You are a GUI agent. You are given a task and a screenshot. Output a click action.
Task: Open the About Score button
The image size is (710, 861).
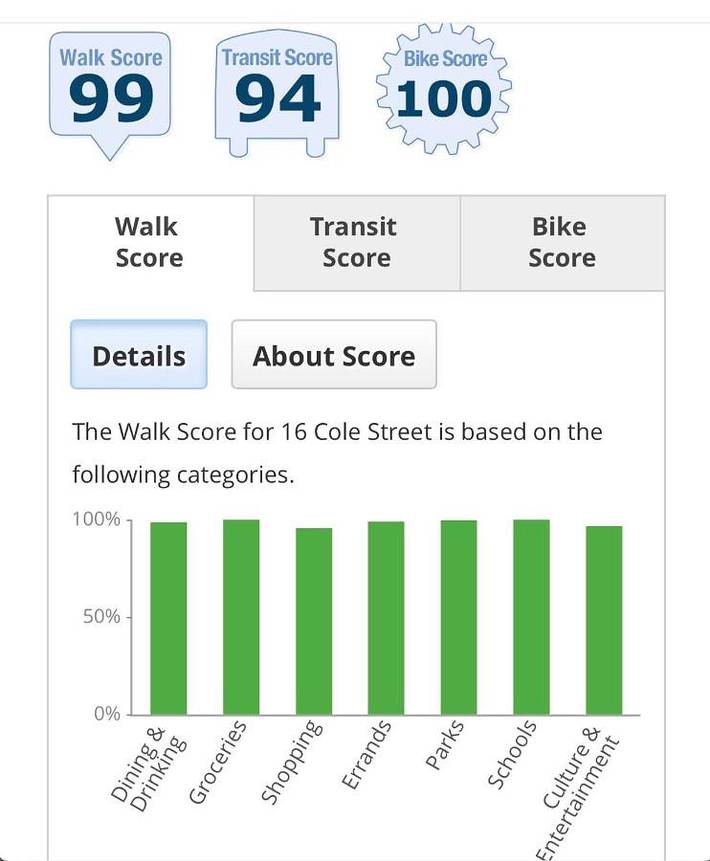(334, 355)
